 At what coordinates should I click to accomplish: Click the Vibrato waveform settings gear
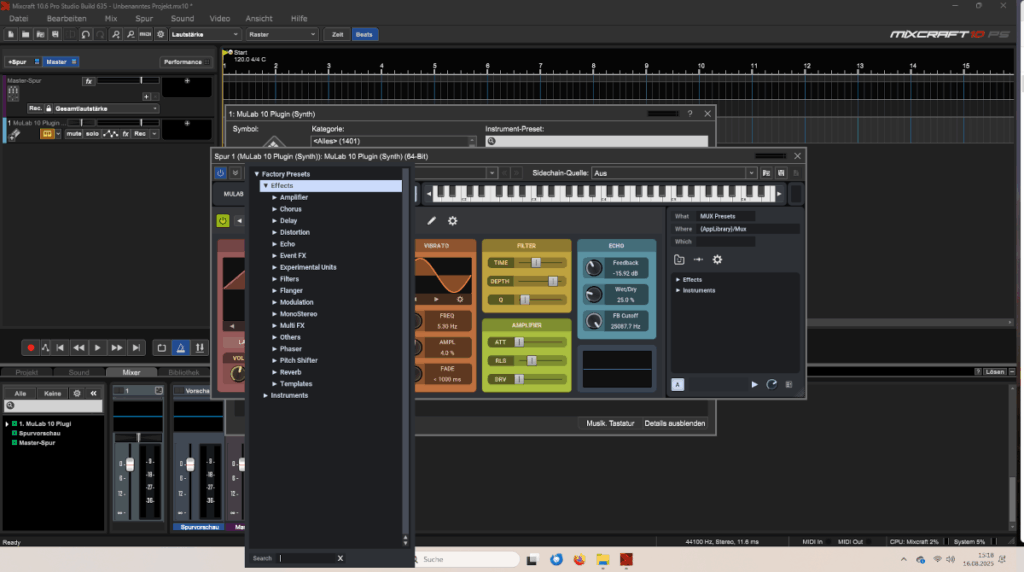pyautogui.click(x=460, y=299)
